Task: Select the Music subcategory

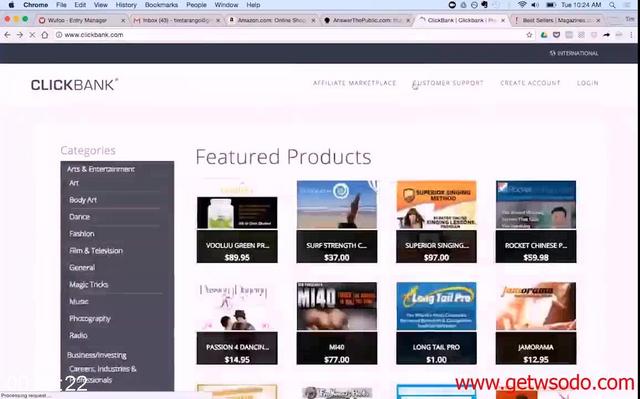Action: (79, 301)
